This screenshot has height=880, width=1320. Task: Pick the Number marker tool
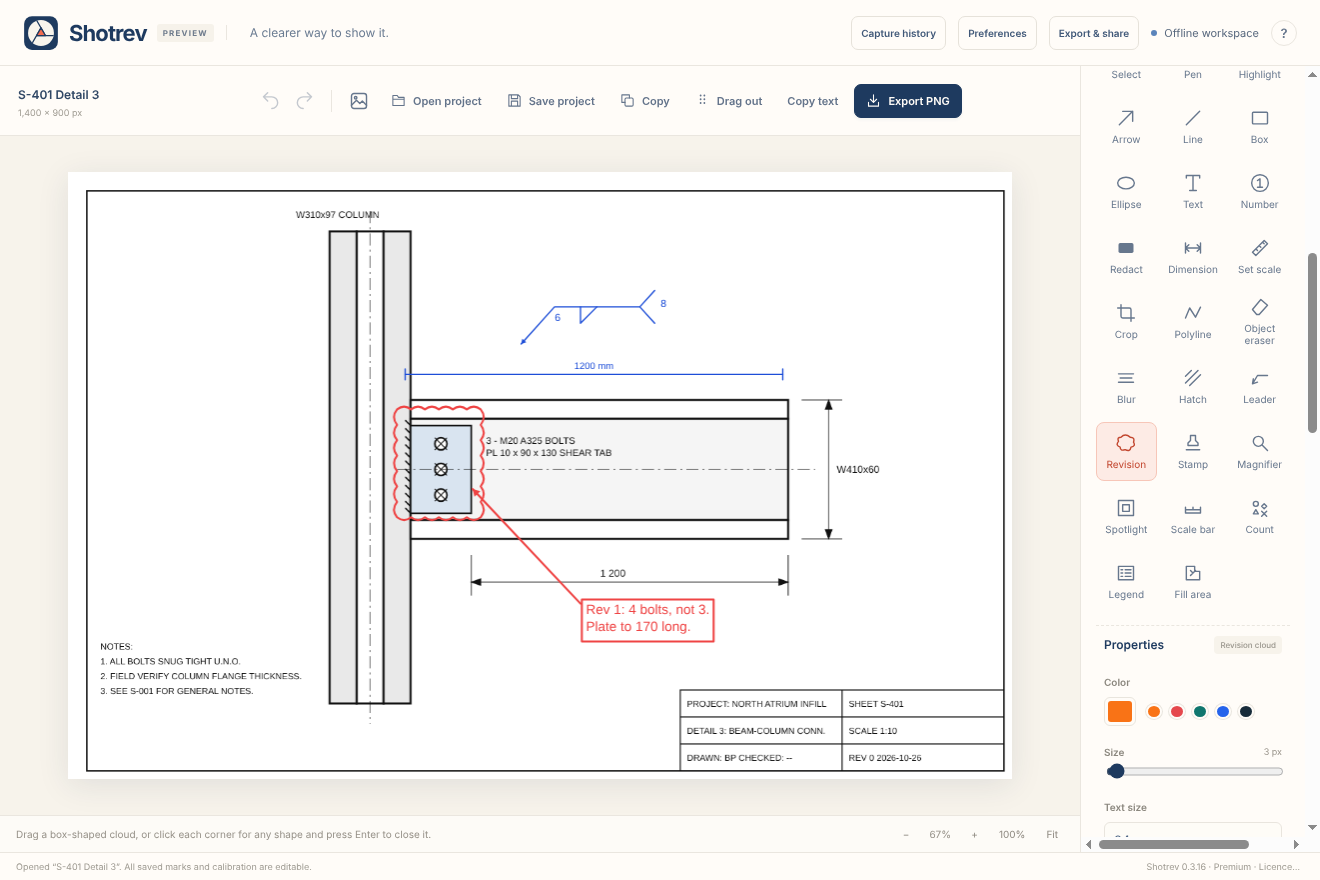[x=1260, y=191]
